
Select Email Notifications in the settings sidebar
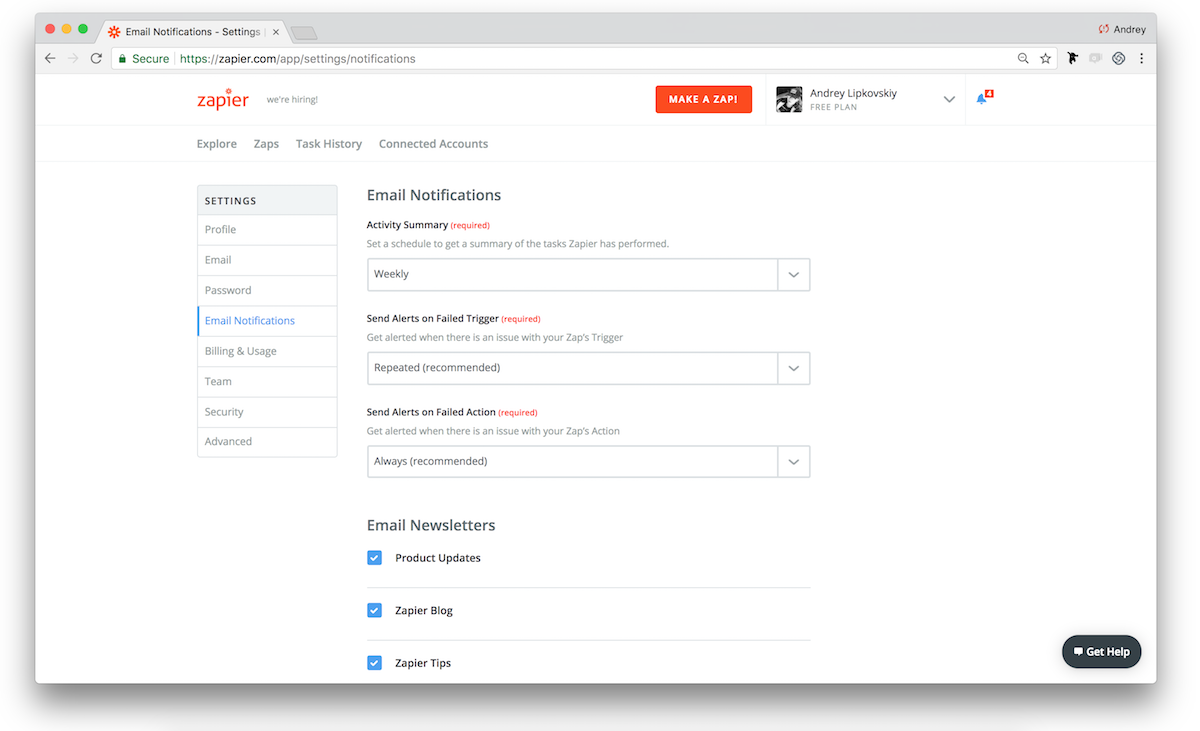tap(267, 321)
